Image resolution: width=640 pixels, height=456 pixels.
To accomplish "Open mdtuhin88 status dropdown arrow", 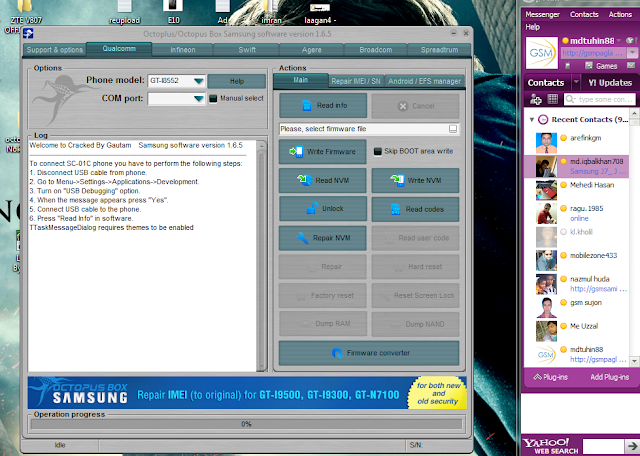I will click(619, 40).
